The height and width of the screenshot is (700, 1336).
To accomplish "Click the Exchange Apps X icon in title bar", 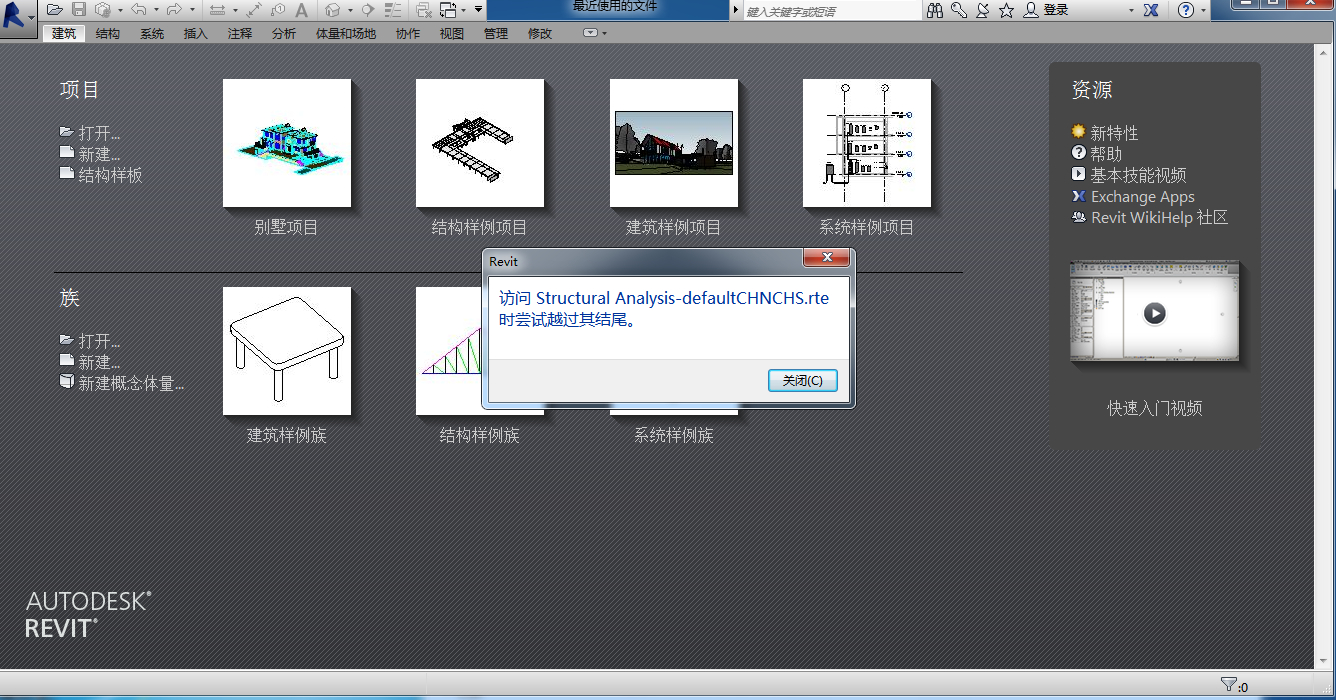I will pos(1152,10).
